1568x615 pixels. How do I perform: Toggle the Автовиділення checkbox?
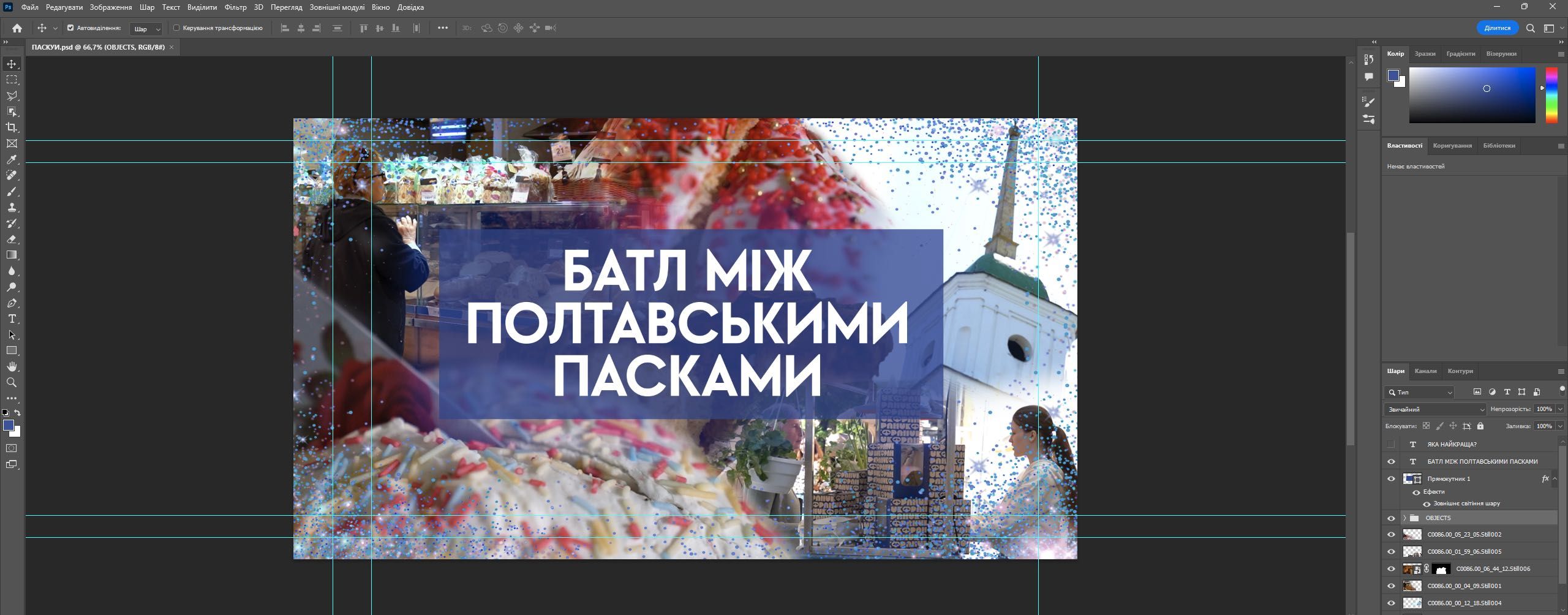pyautogui.click(x=70, y=28)
